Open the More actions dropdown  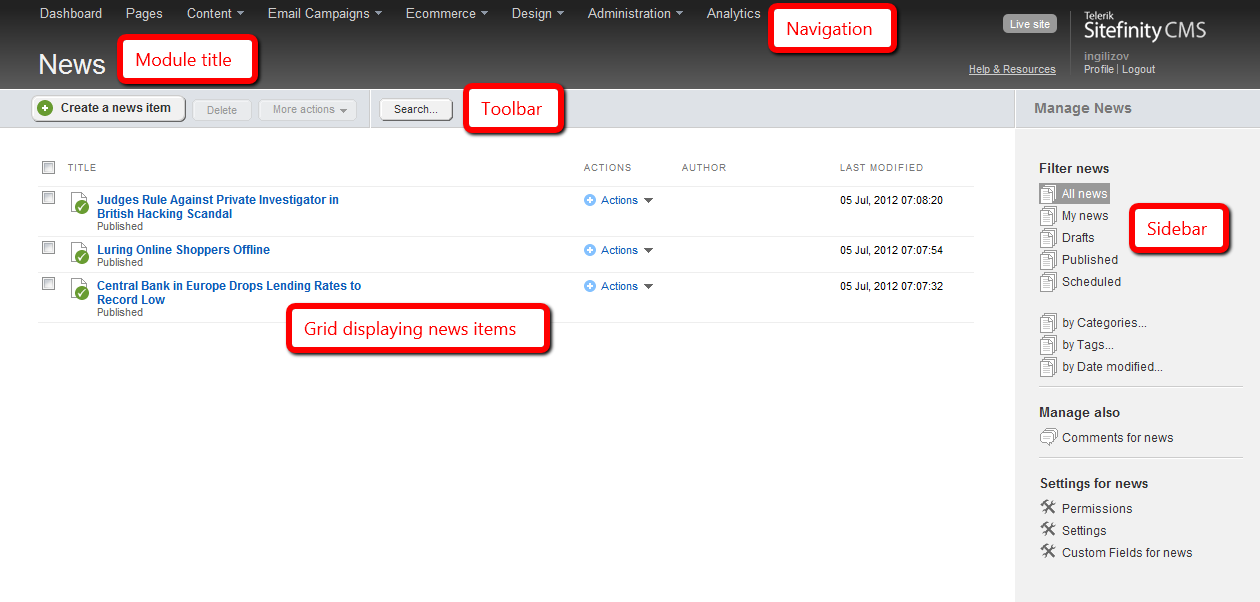[308, 110]
